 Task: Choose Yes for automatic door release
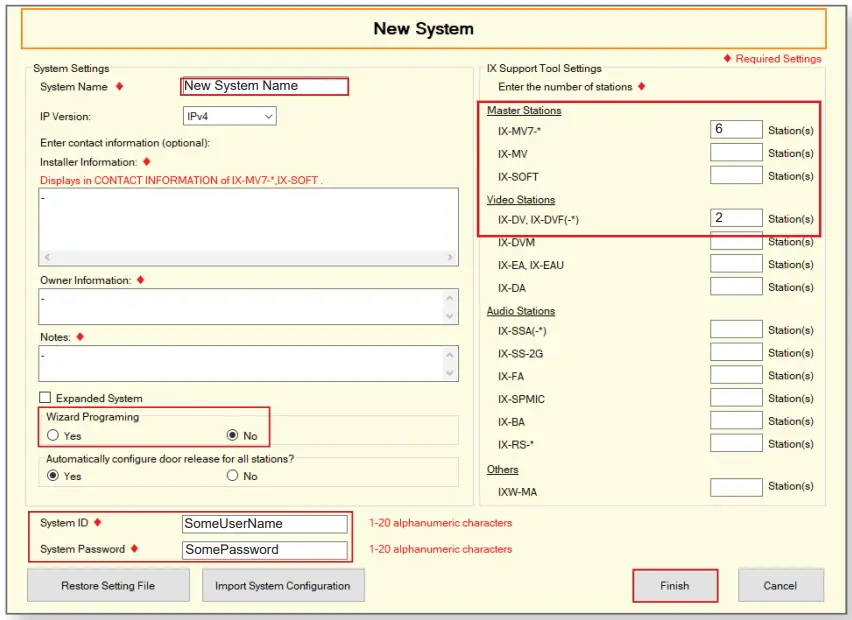[53, 476]
